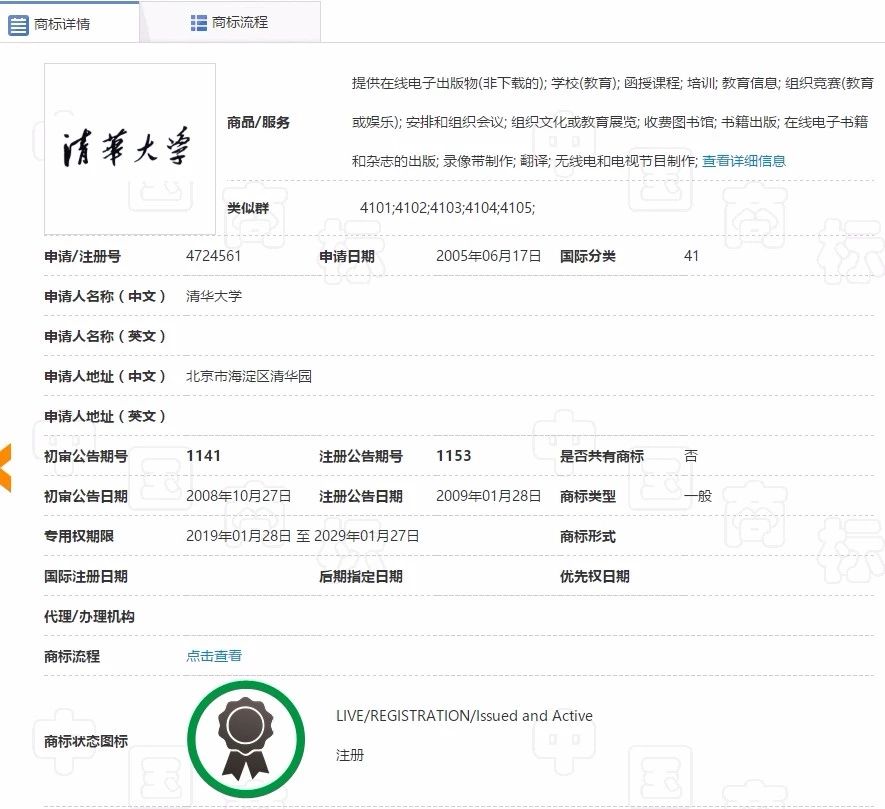Click the 国际分类 label
The height and width of the screenshot is (809, 885).
click(588, 256)
